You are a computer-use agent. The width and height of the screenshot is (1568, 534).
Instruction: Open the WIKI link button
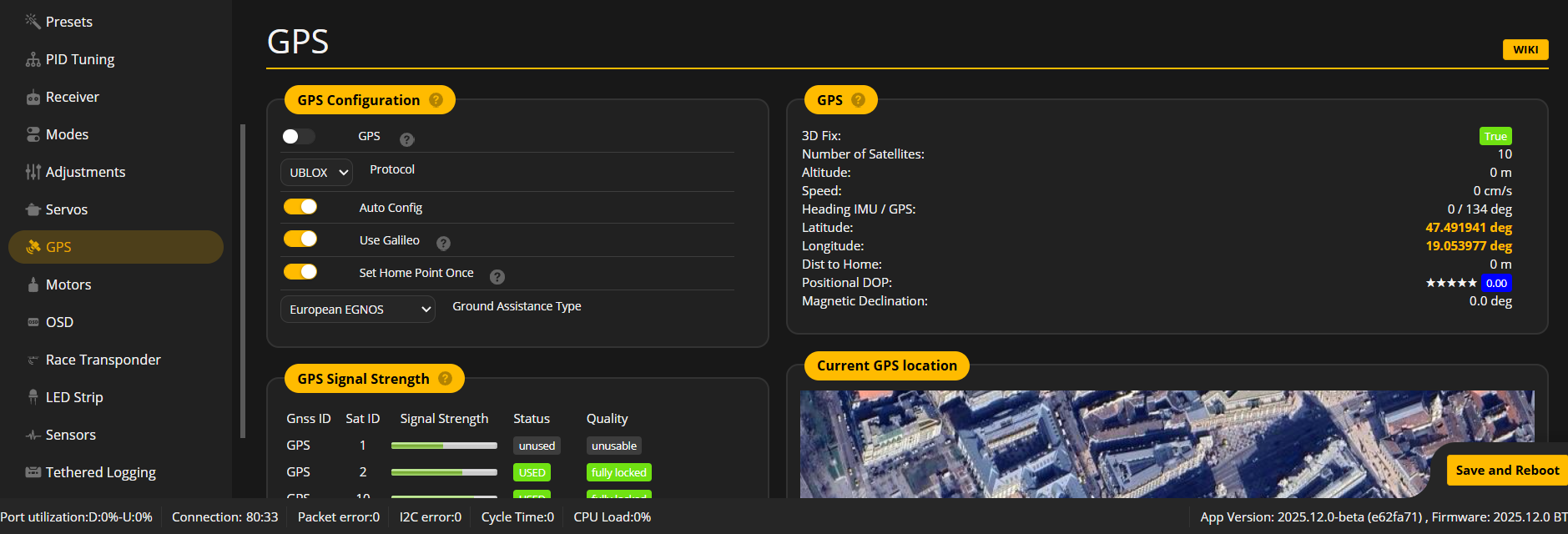[x=1525, y=50]
